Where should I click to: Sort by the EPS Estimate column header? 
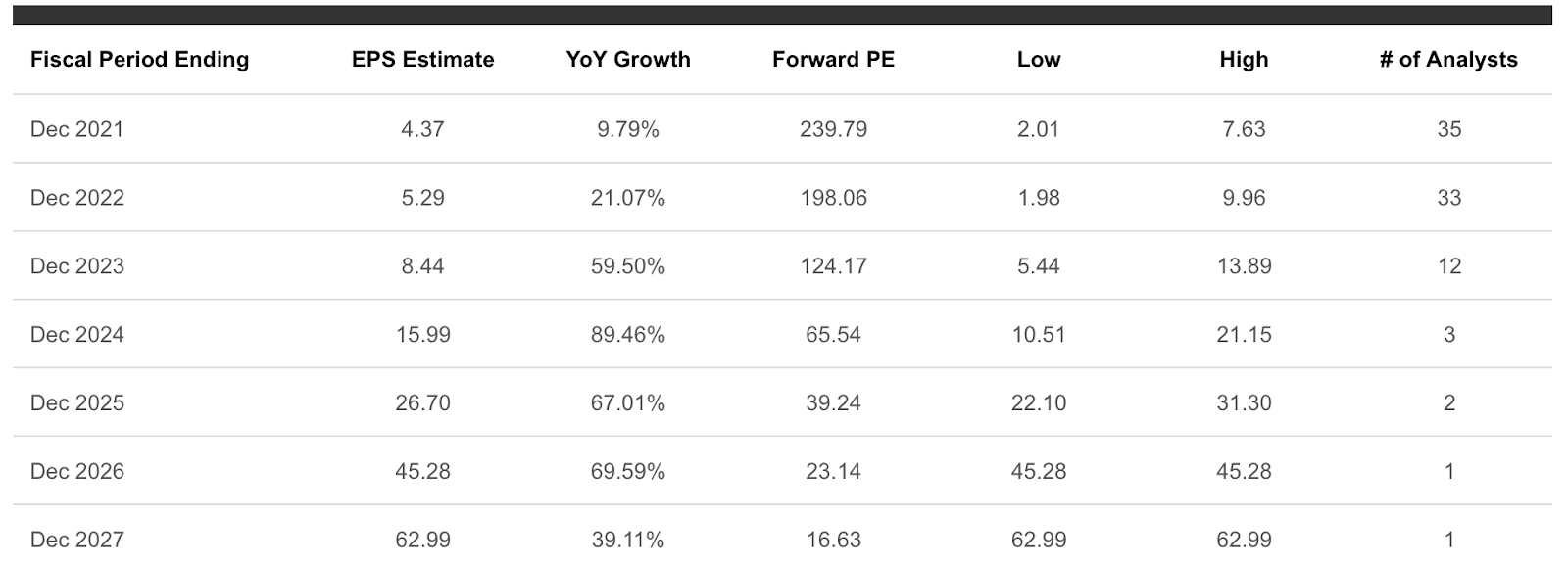coord(422,60)
